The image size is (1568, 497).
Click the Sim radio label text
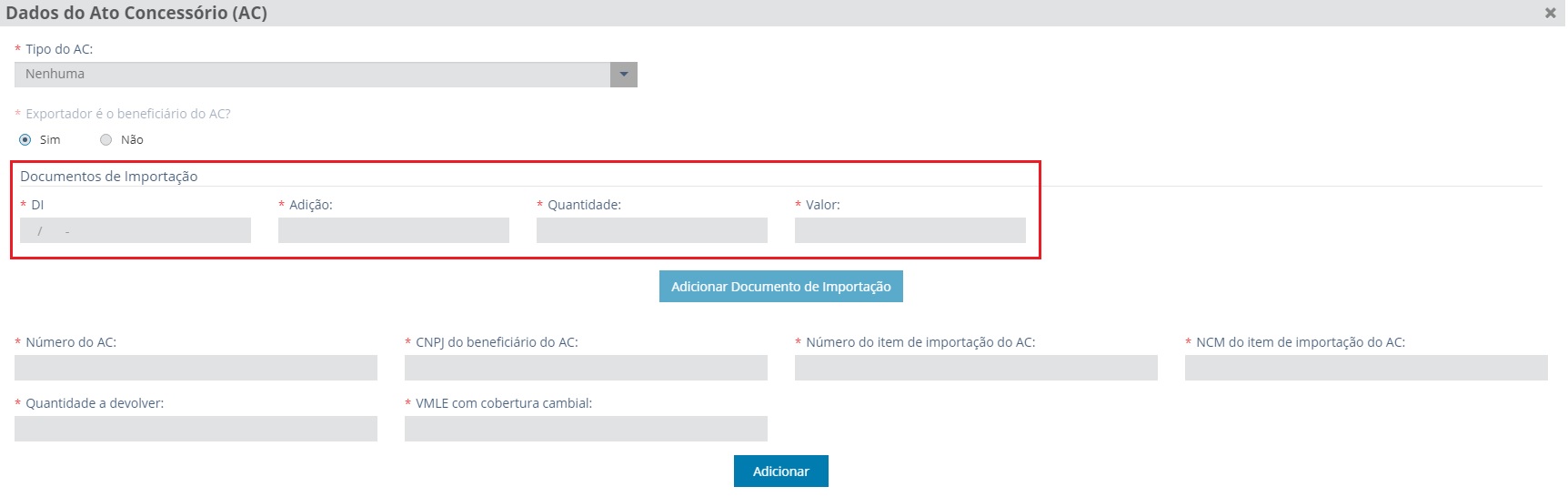coord(50,140)
